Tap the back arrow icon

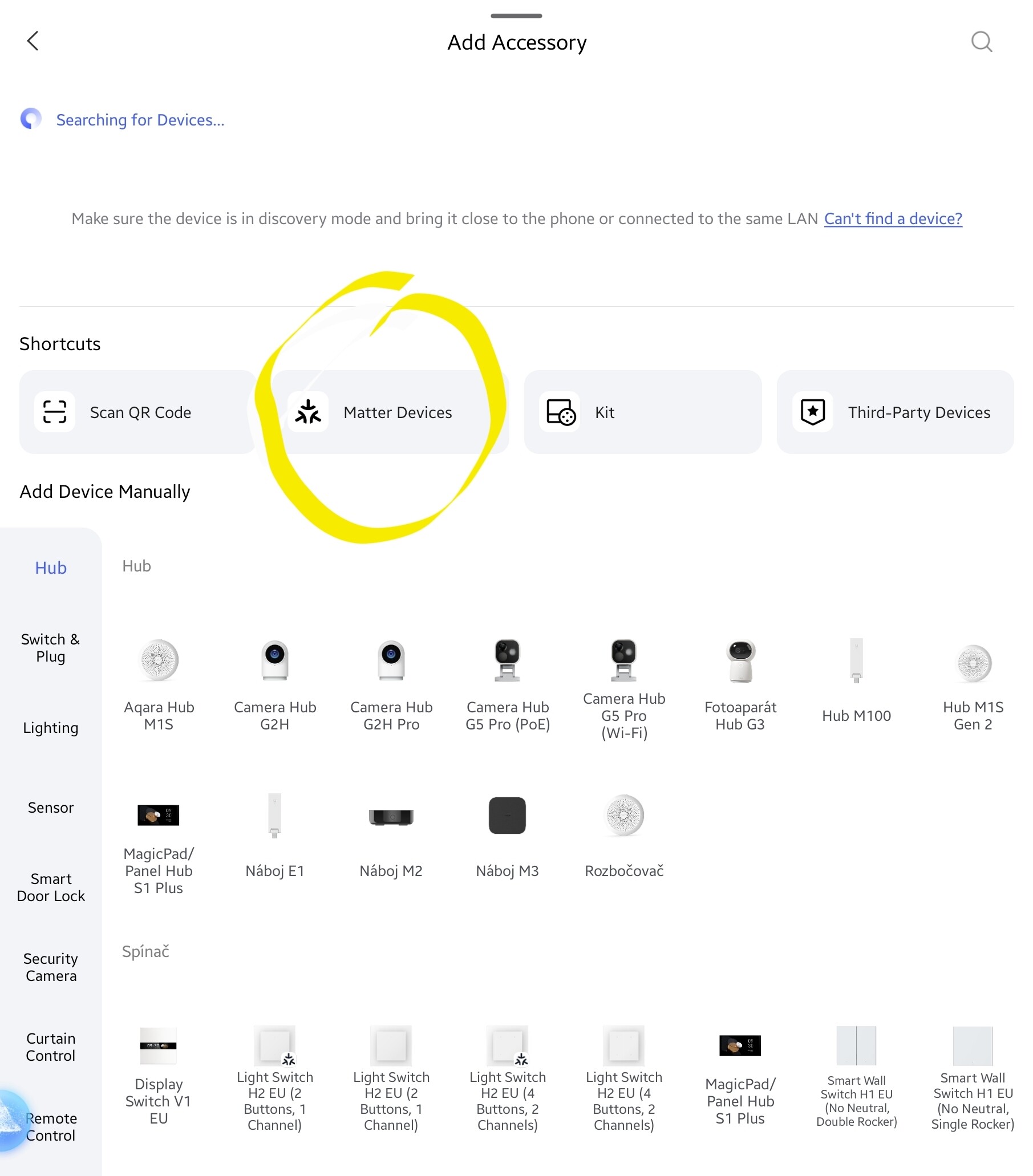(33, 42)
